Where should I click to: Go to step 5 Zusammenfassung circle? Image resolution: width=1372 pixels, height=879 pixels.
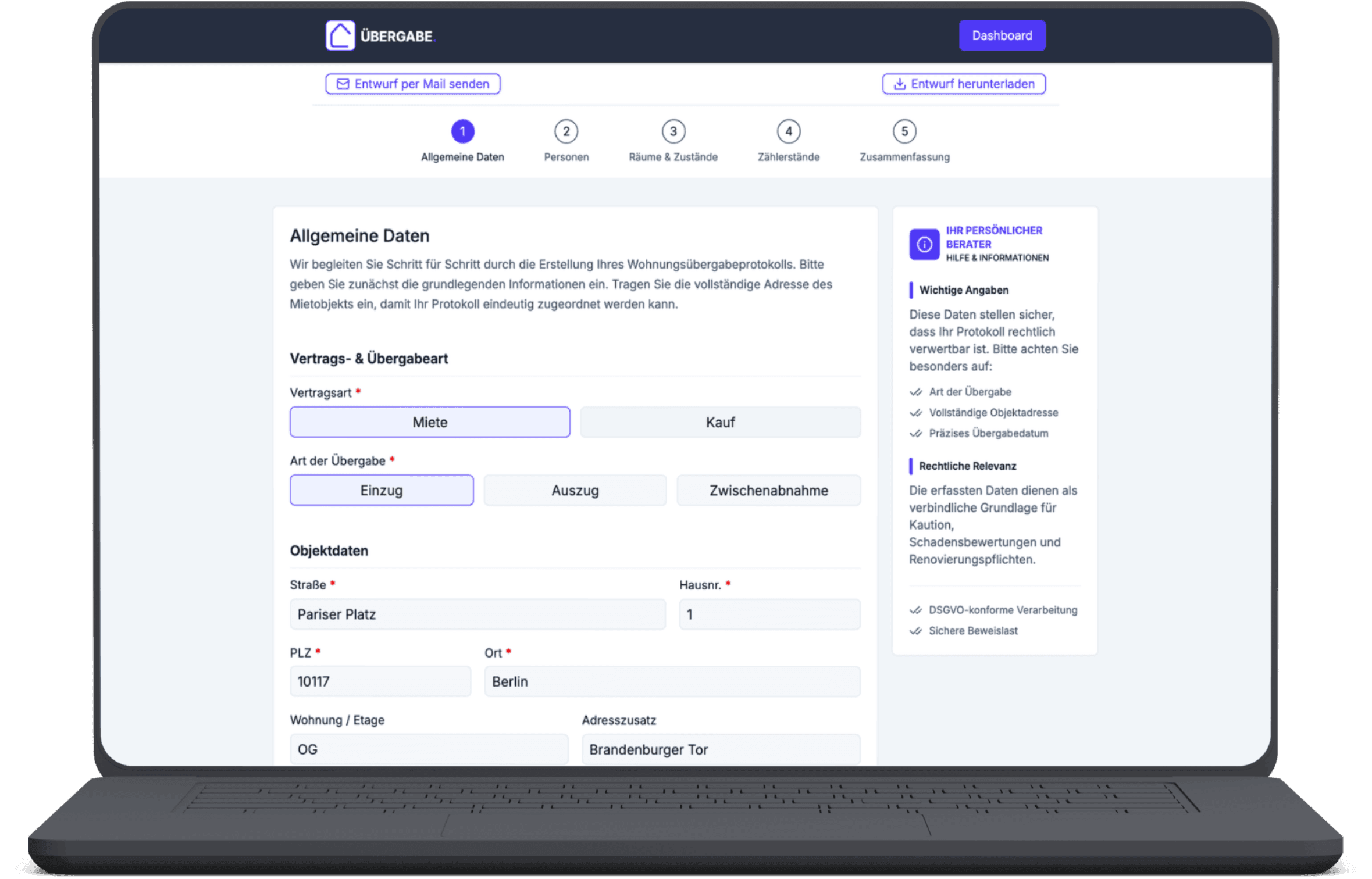[x=904, y=131]
